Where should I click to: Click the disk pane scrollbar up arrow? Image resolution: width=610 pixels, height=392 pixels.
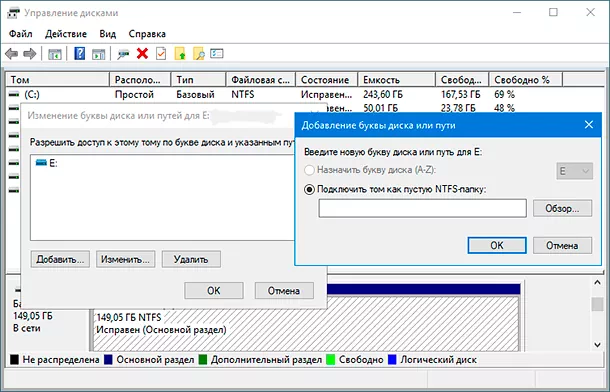(597, 283)
